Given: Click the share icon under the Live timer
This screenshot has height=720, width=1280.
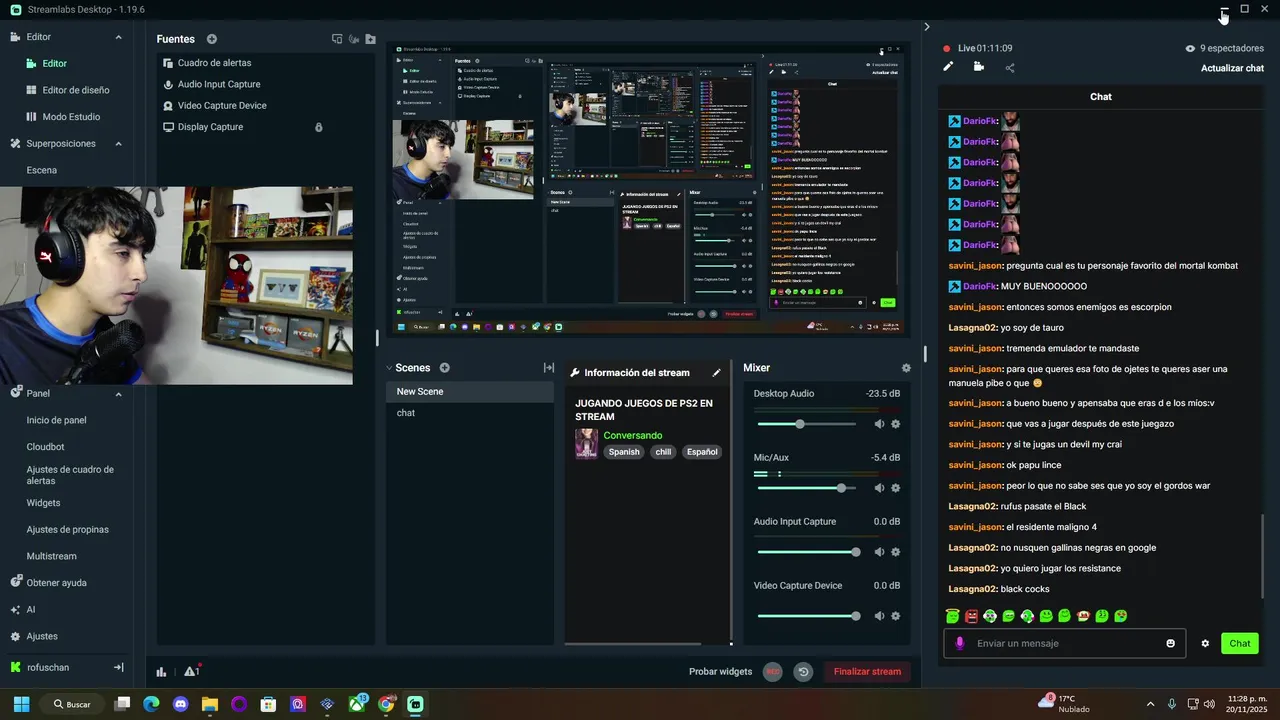Looking at the screenshot, I should click(x=1009, y=67).
